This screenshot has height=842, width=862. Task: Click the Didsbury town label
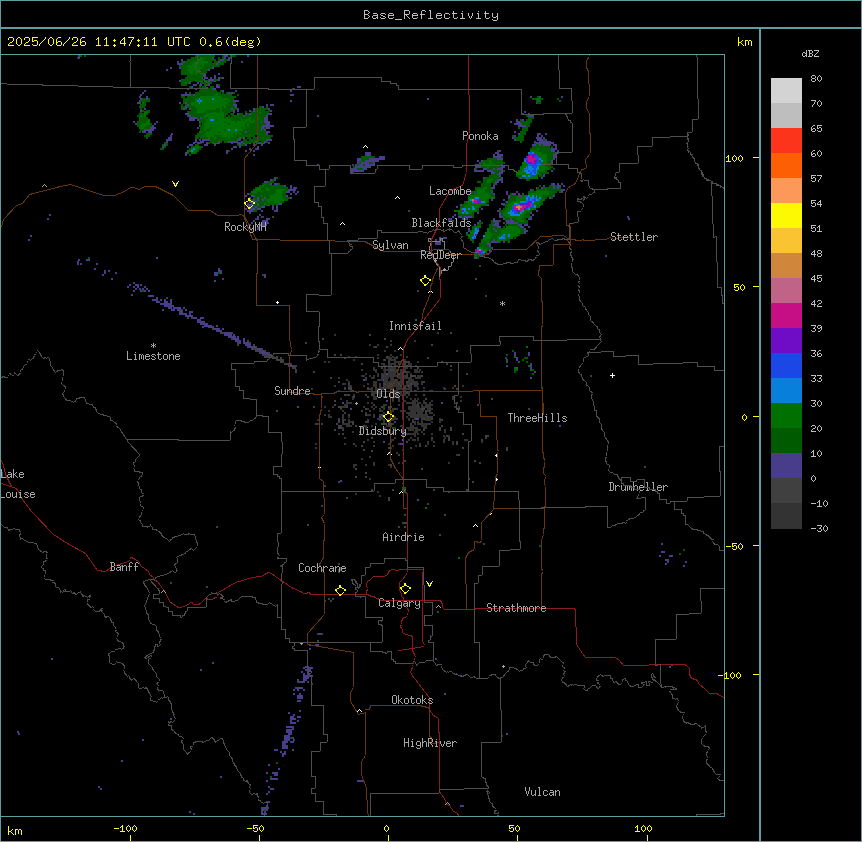pyautogui.click(x=383, y=431)
